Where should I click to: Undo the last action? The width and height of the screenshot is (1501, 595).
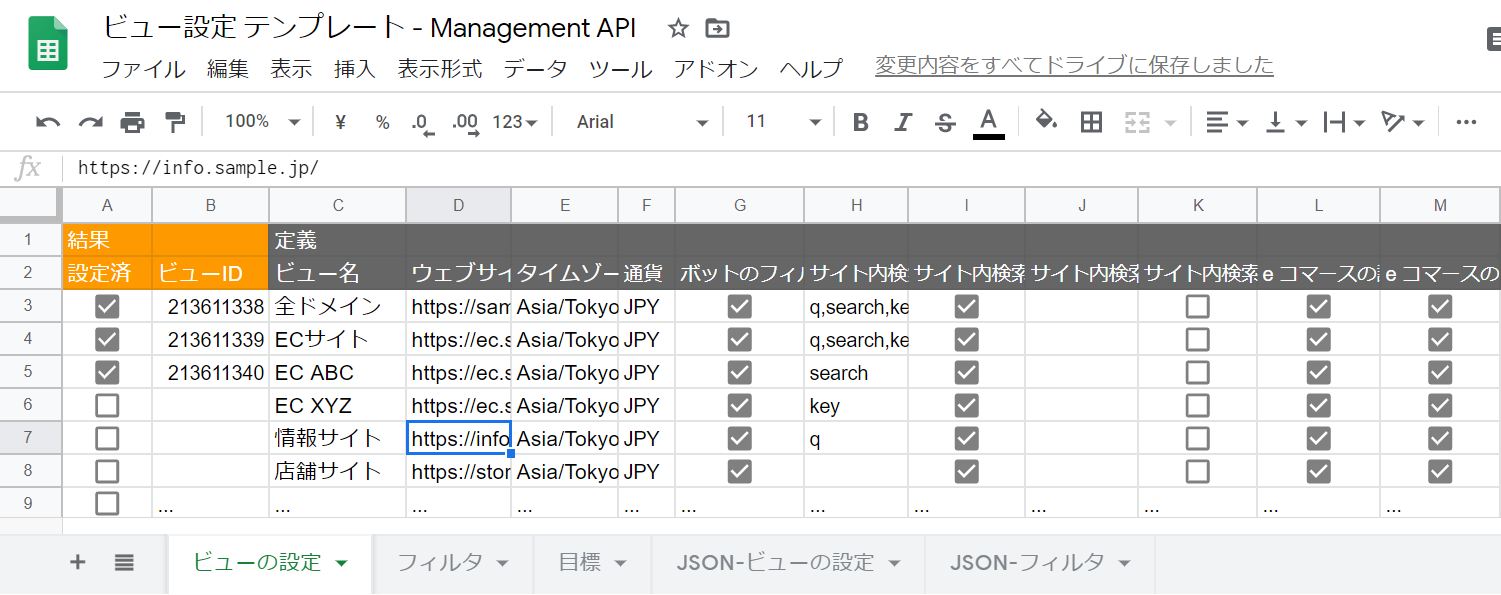tap(48, 122)
